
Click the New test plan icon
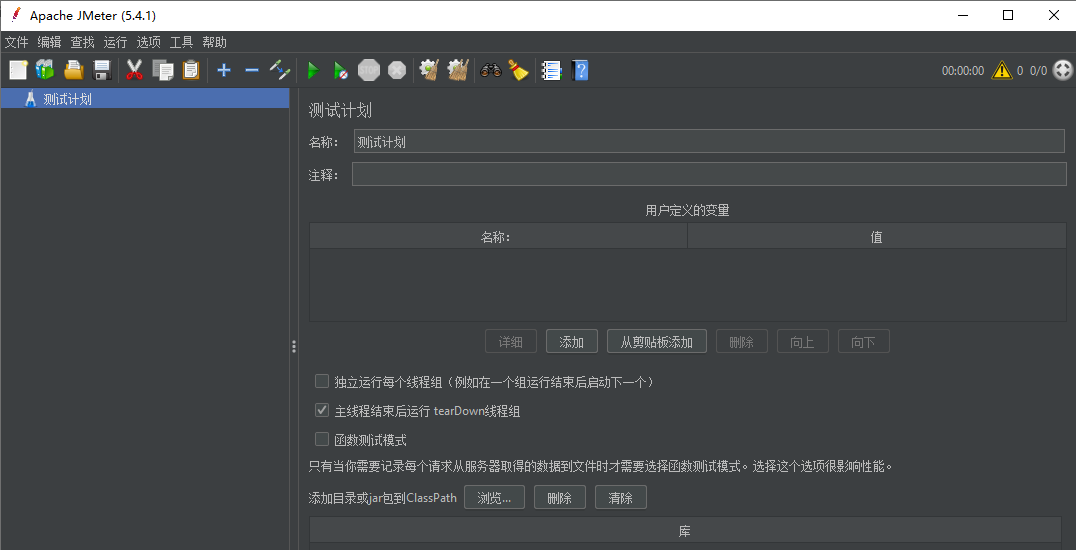click(x=18, y=70)
